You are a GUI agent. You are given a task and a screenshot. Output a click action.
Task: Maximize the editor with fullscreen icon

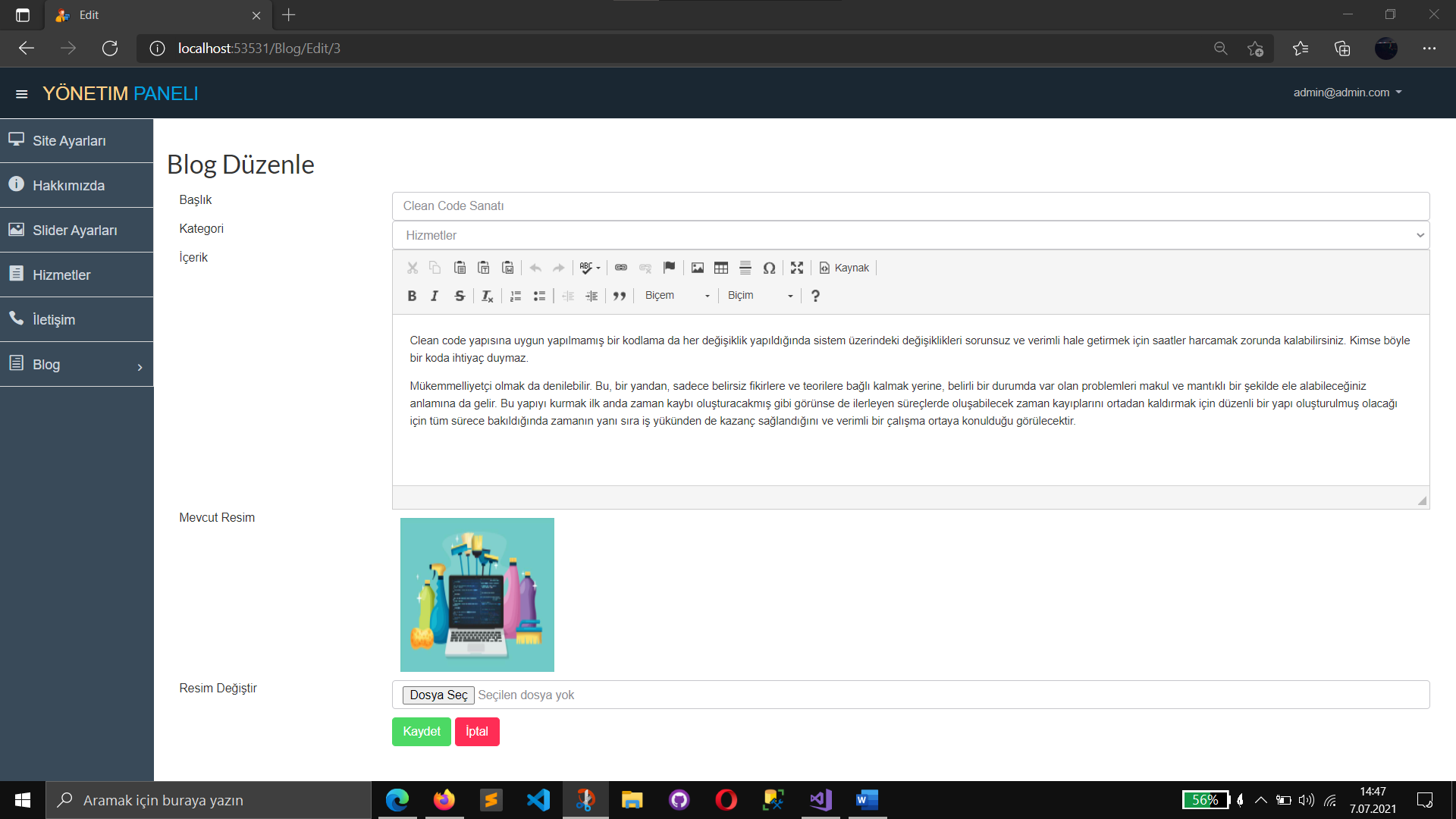796,268
